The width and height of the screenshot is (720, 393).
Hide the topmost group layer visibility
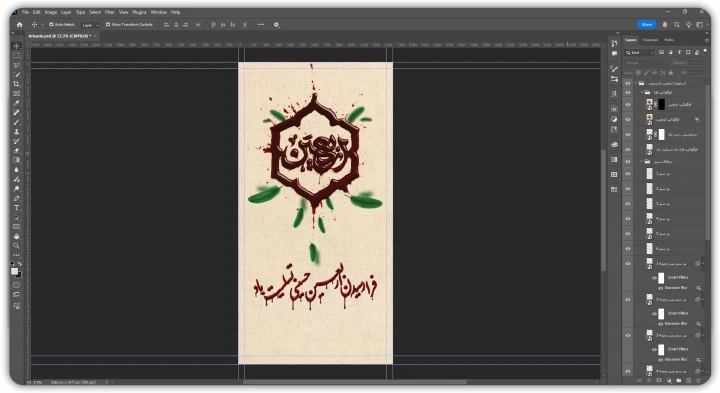pyautogui.click(x=628, y=84)
